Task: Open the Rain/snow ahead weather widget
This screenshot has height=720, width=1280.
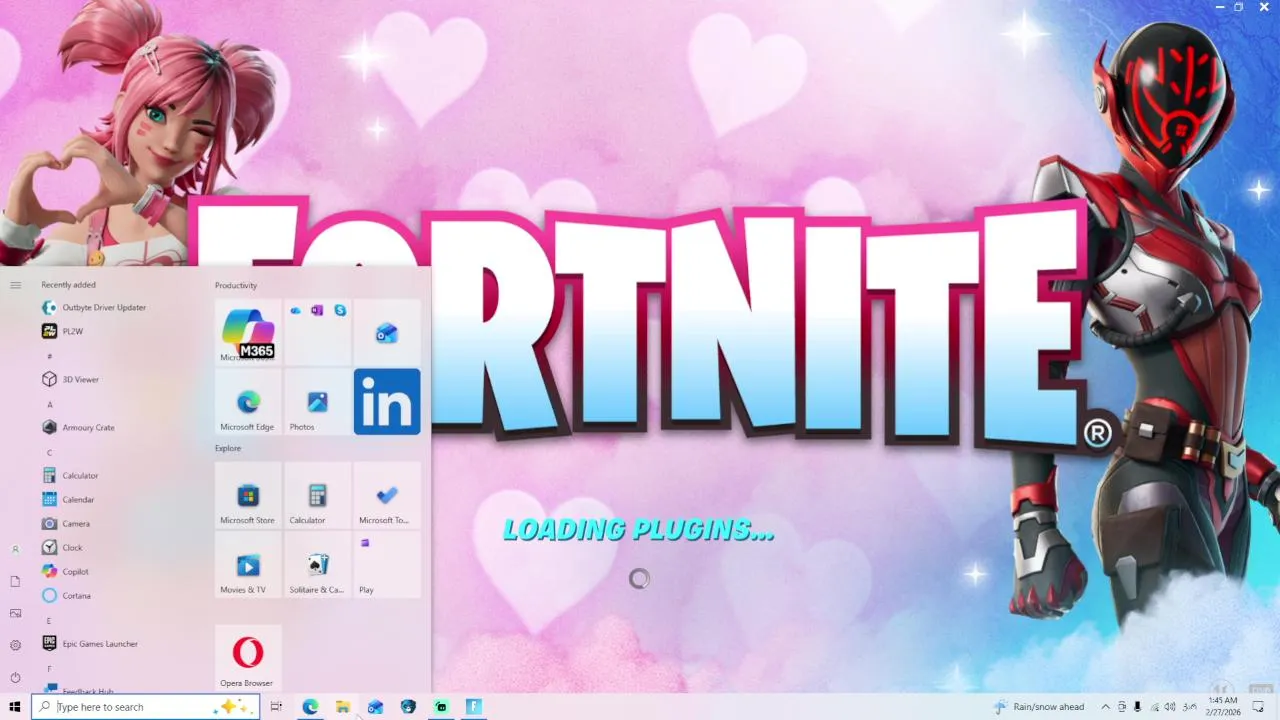Action: pos(1039,707)
